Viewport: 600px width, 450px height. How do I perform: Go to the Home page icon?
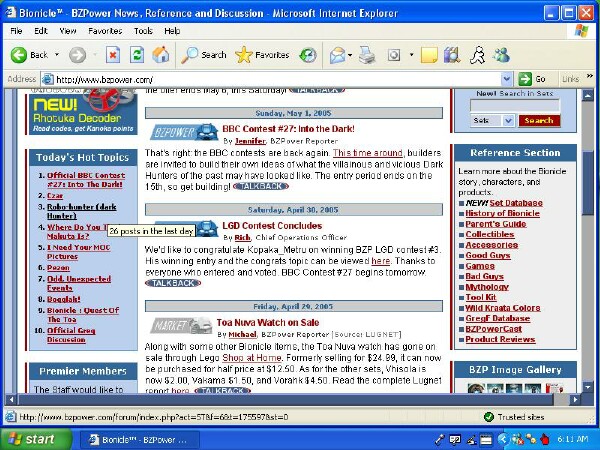tap(161, 55)
